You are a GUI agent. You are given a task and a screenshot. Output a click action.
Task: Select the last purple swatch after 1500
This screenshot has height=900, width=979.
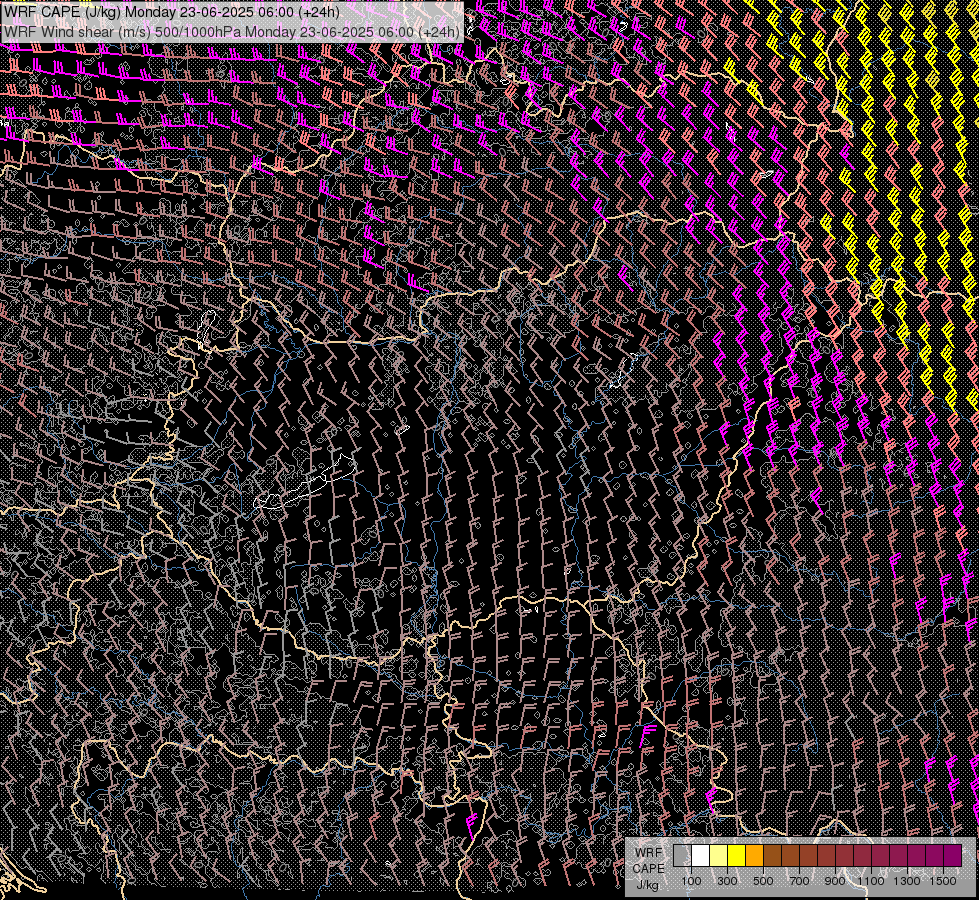click(x=953, y=855)
